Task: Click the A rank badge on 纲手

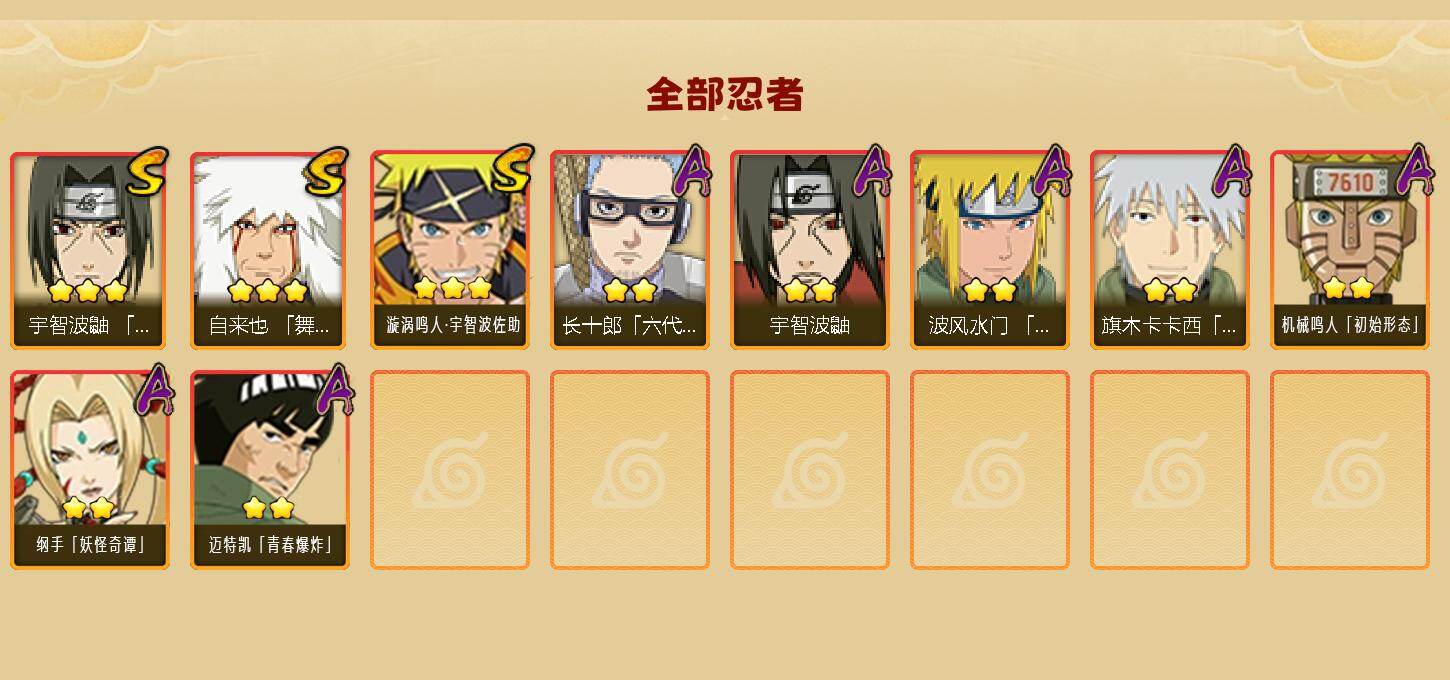Action: point(154,390)
